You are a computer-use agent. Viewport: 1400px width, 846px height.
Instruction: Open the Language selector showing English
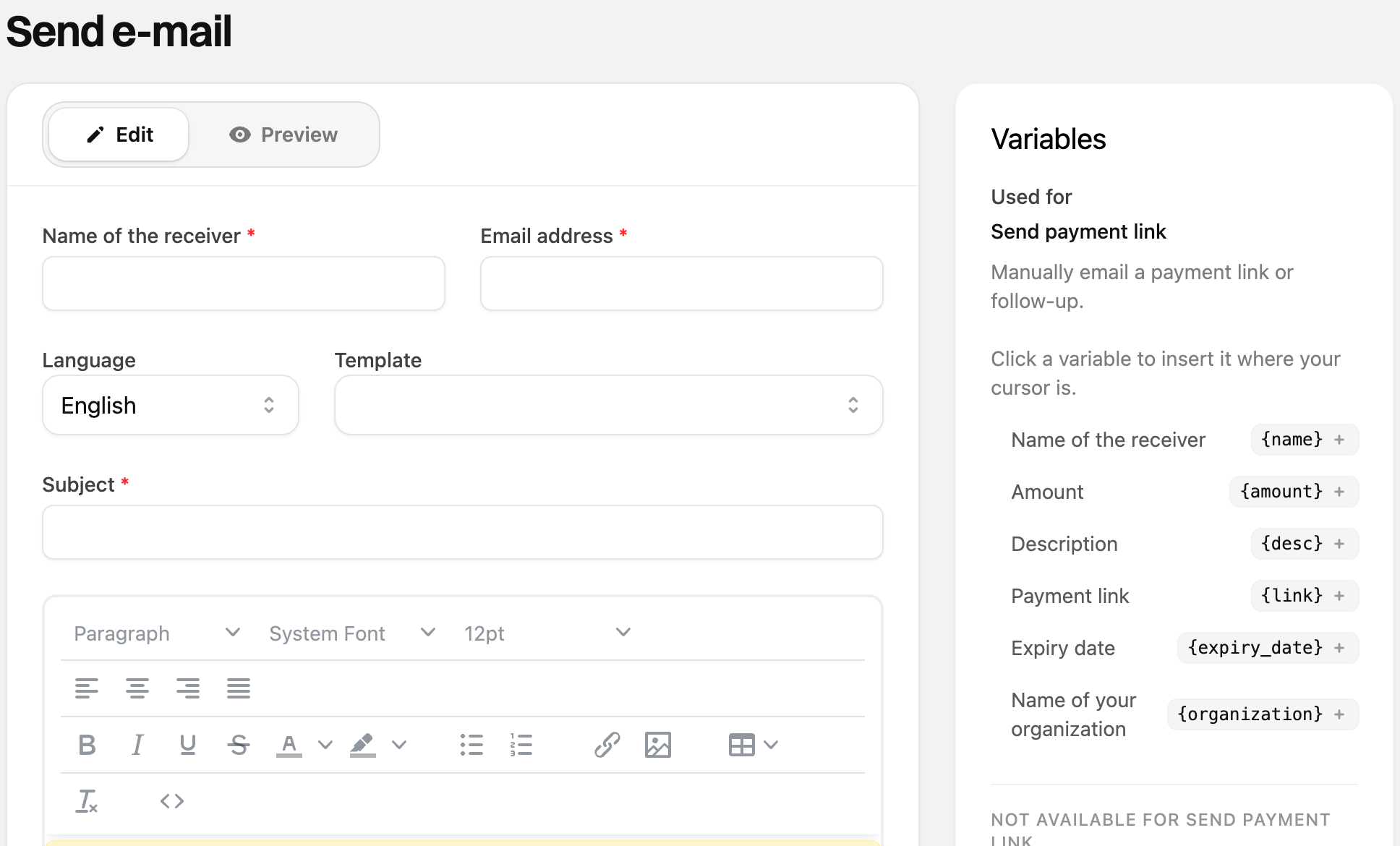point(171,405)
